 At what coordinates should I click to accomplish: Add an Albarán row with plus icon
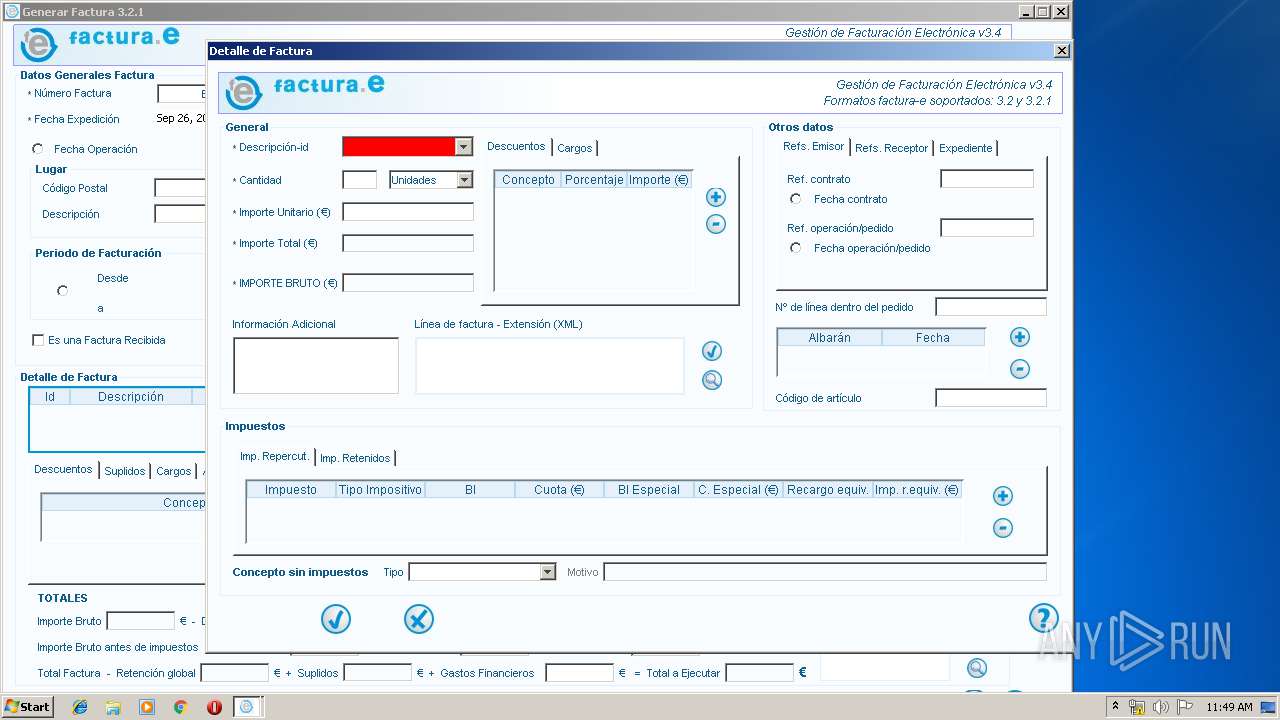(1020, 337)
